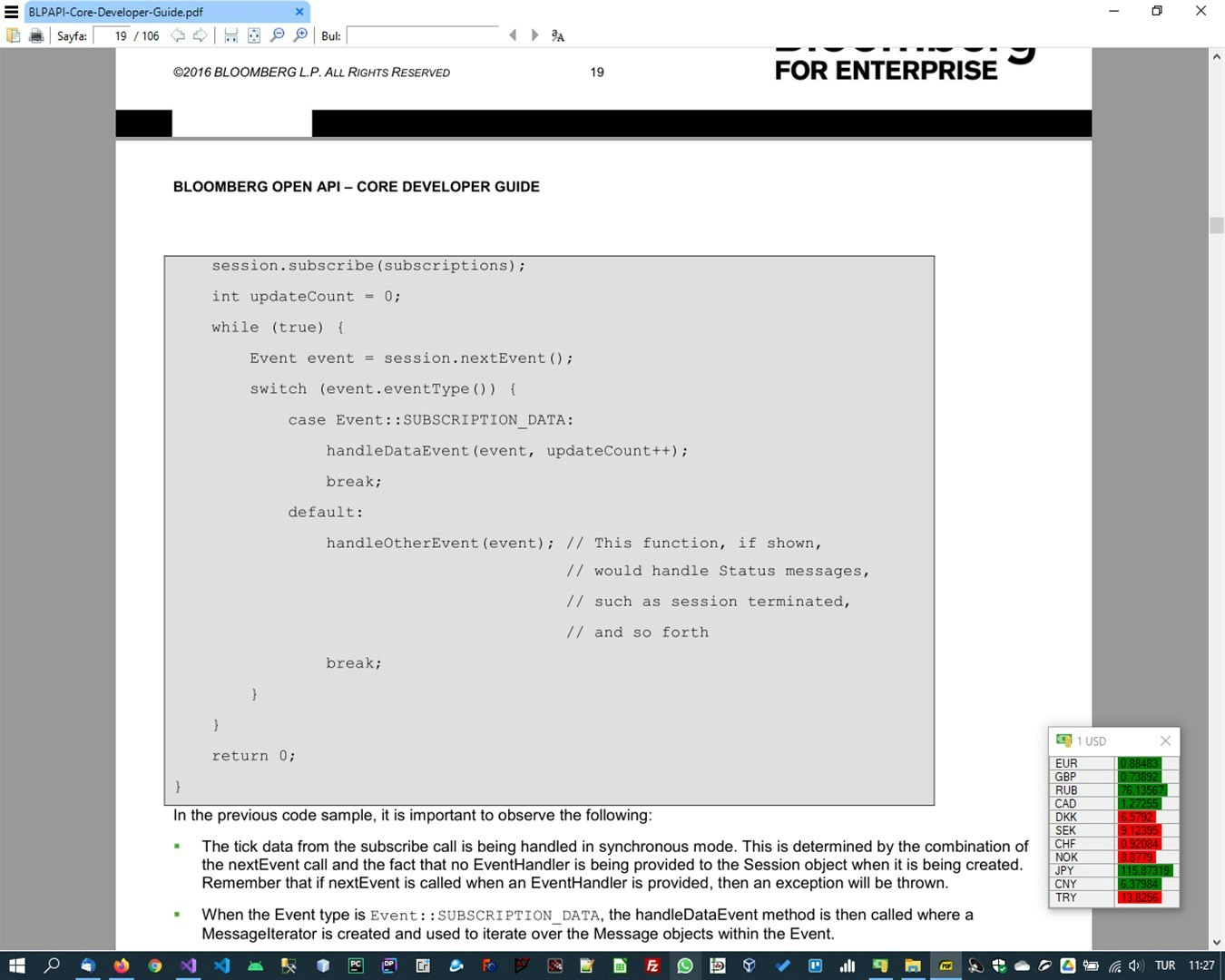The width and height of the screenshot is (1225, 980).
Task: Click the 11:27 system clock
Action: click(x=1201, y=965)
